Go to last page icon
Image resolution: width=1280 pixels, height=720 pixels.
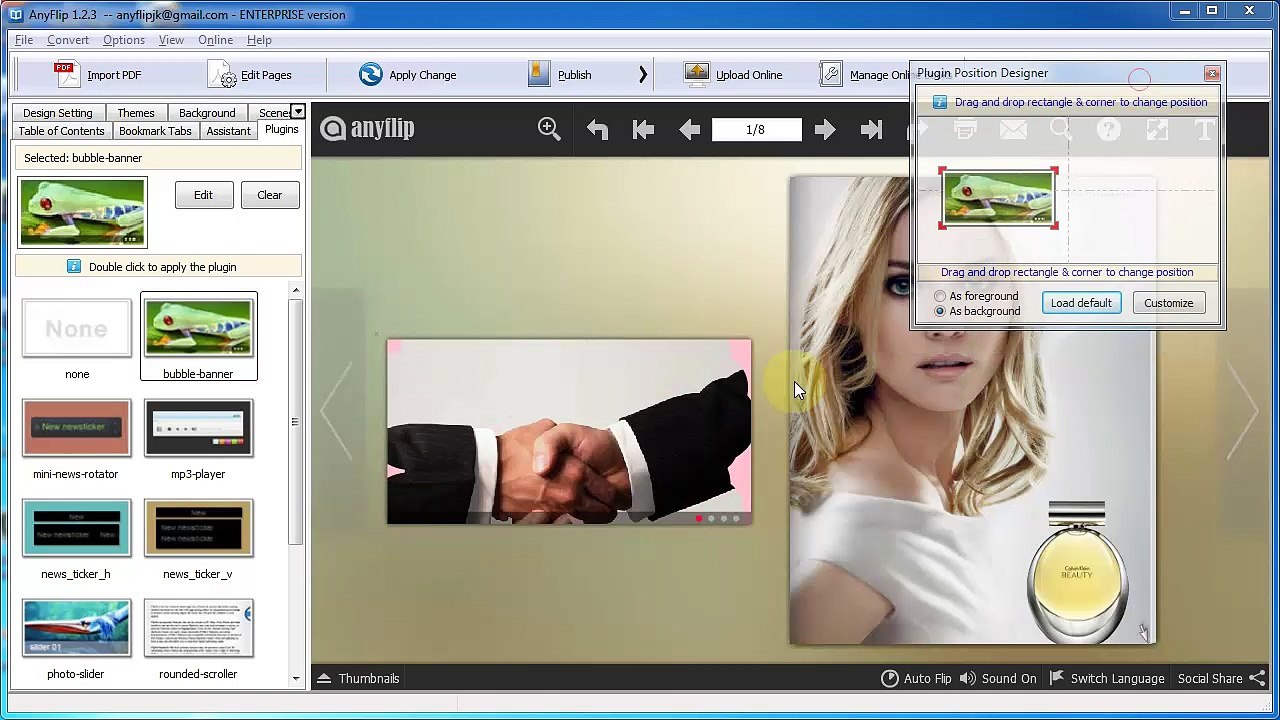tap(871, 129)
